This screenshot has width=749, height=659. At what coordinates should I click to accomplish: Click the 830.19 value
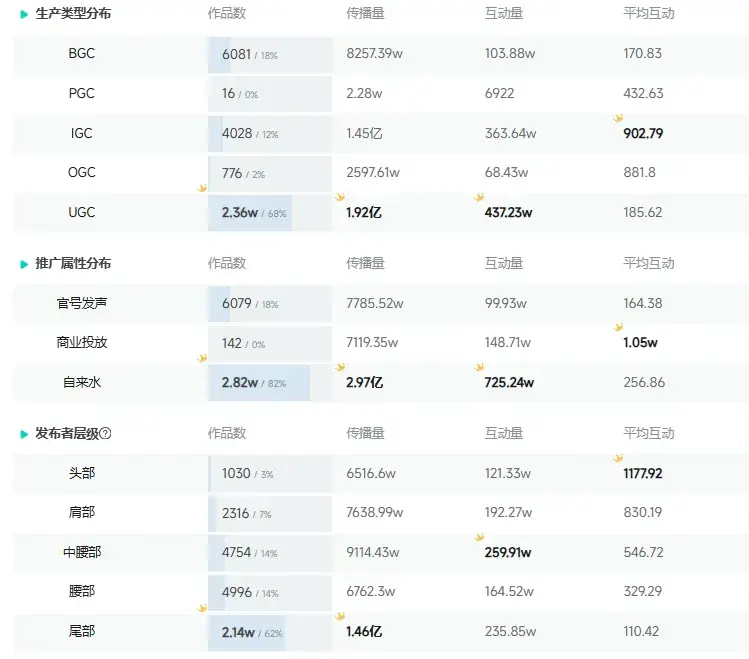tap(642, 512)
